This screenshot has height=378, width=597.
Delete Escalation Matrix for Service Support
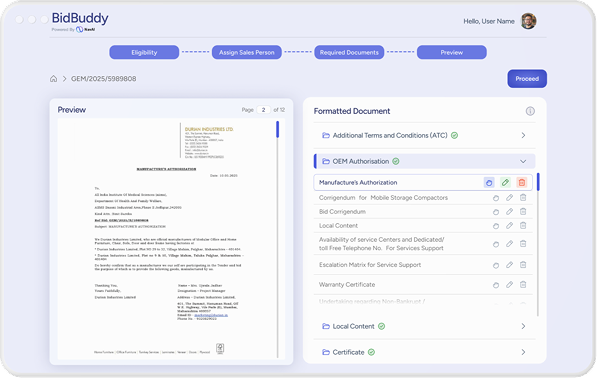(x=523, y=265)
